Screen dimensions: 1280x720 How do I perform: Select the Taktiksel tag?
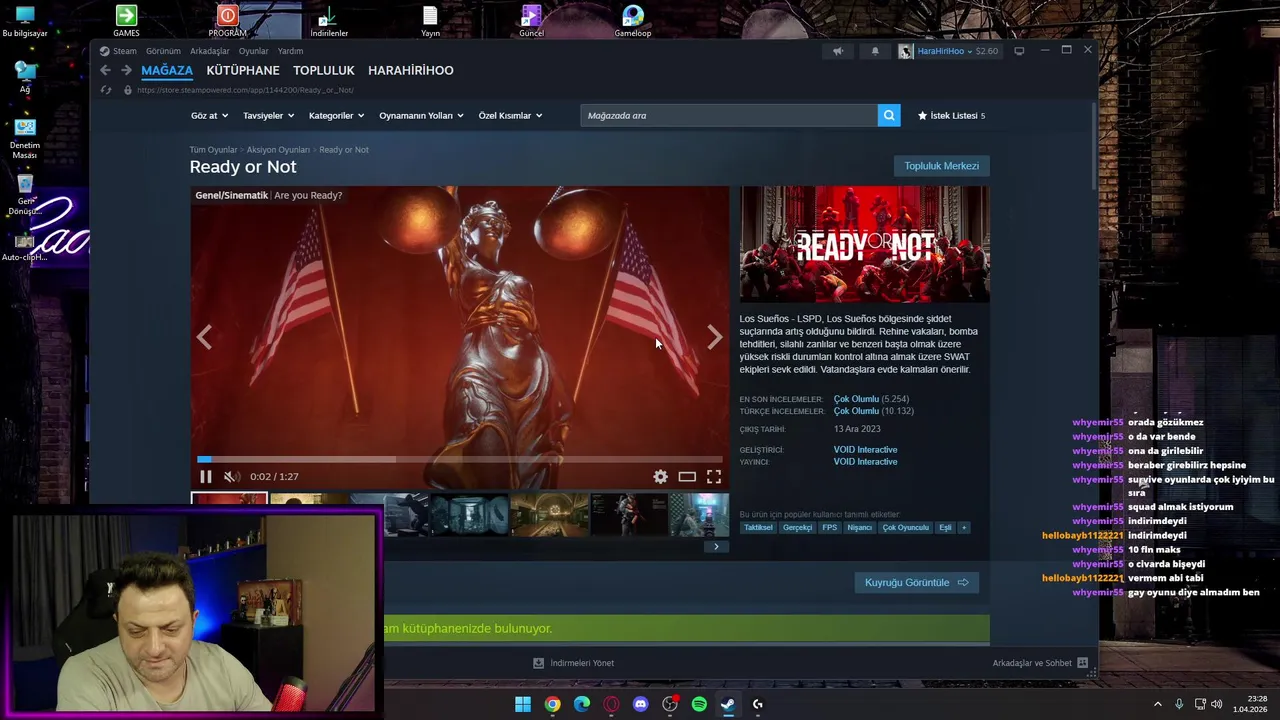pyautogui.click(x=758, y=527)
